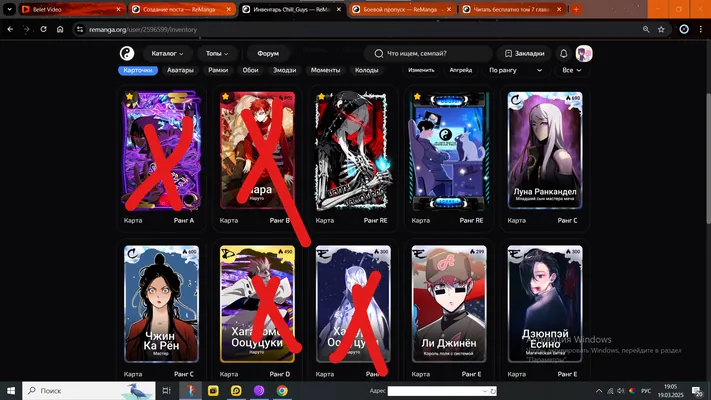Go to the browser home page
The height and width of the screenshot is (400, 711).
60,29
